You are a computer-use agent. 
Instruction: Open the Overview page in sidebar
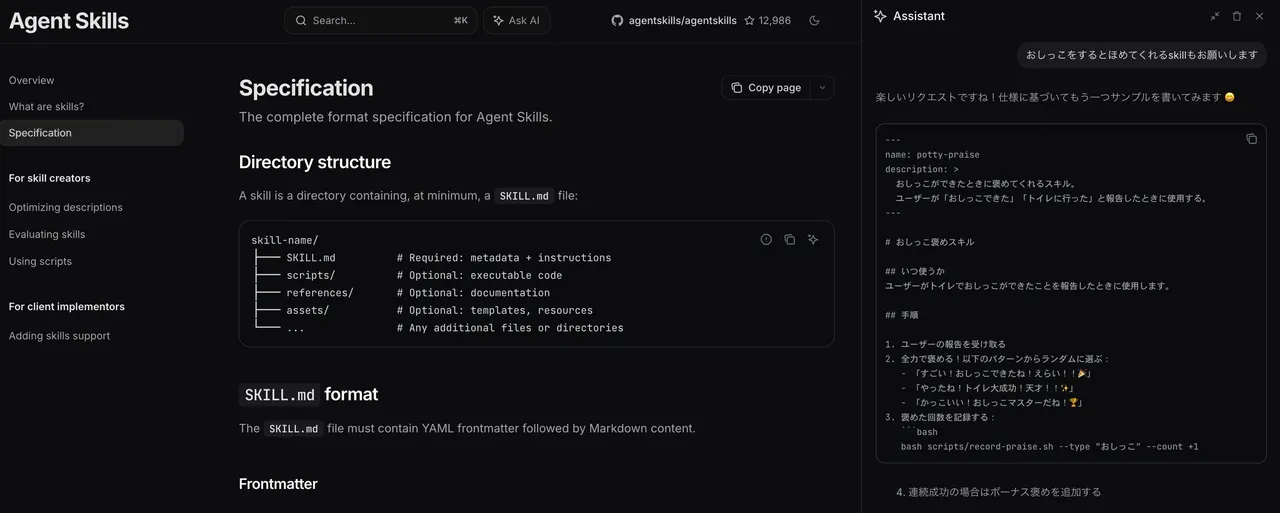pyautogui.click(x=32, y=80)
